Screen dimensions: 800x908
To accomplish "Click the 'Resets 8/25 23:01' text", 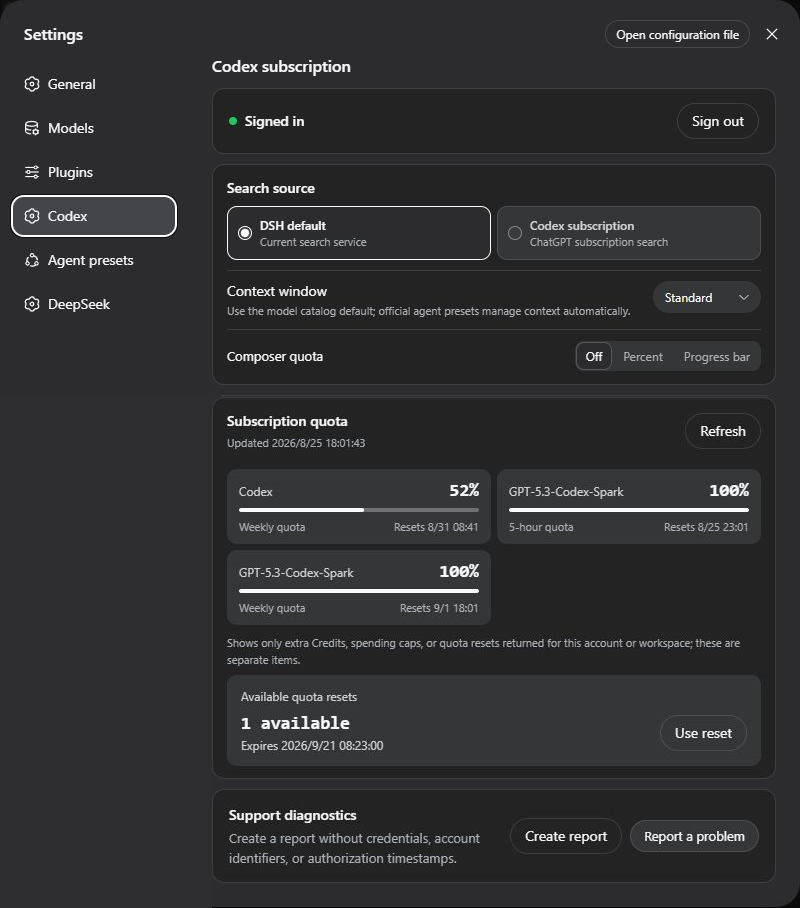I will tap(706, 527).
